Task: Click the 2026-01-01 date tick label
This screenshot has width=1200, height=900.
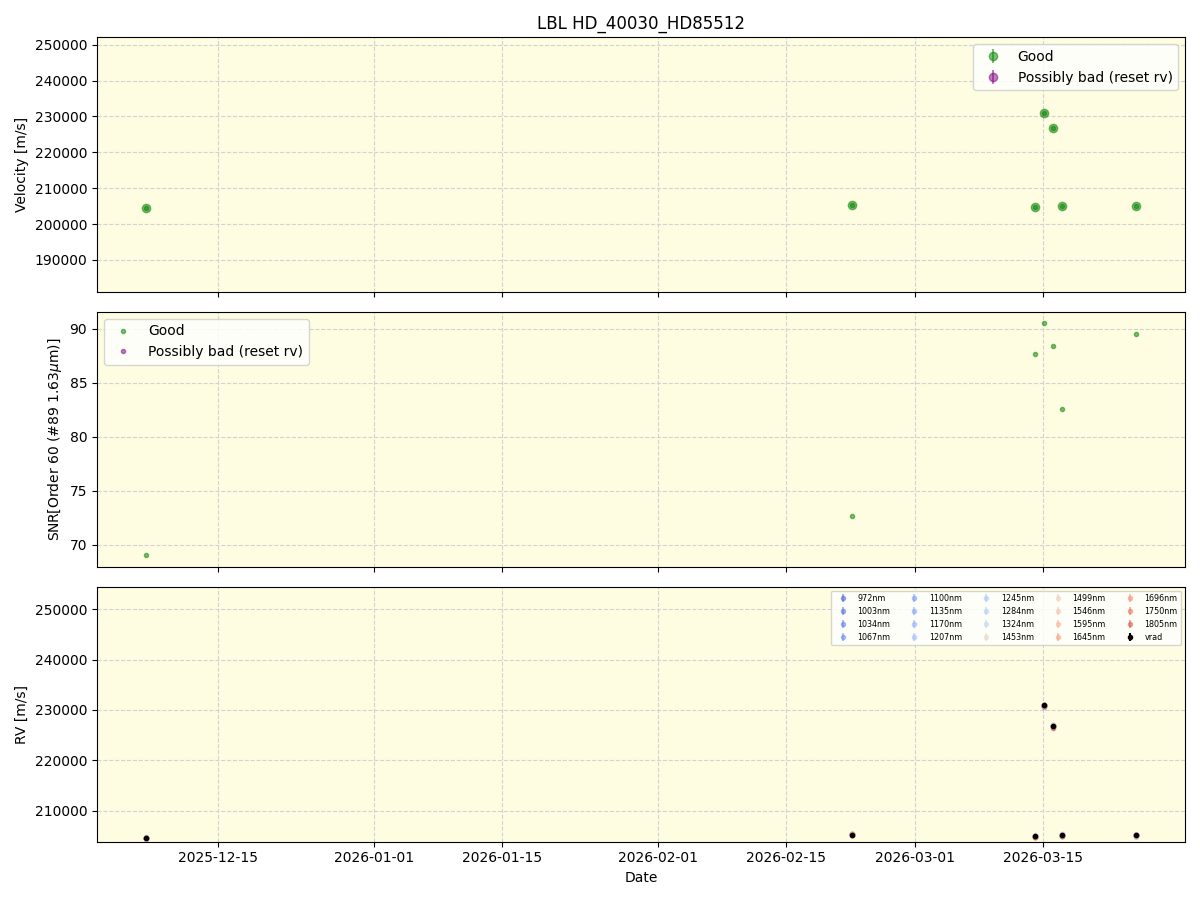Action: [x=374, y=857]
